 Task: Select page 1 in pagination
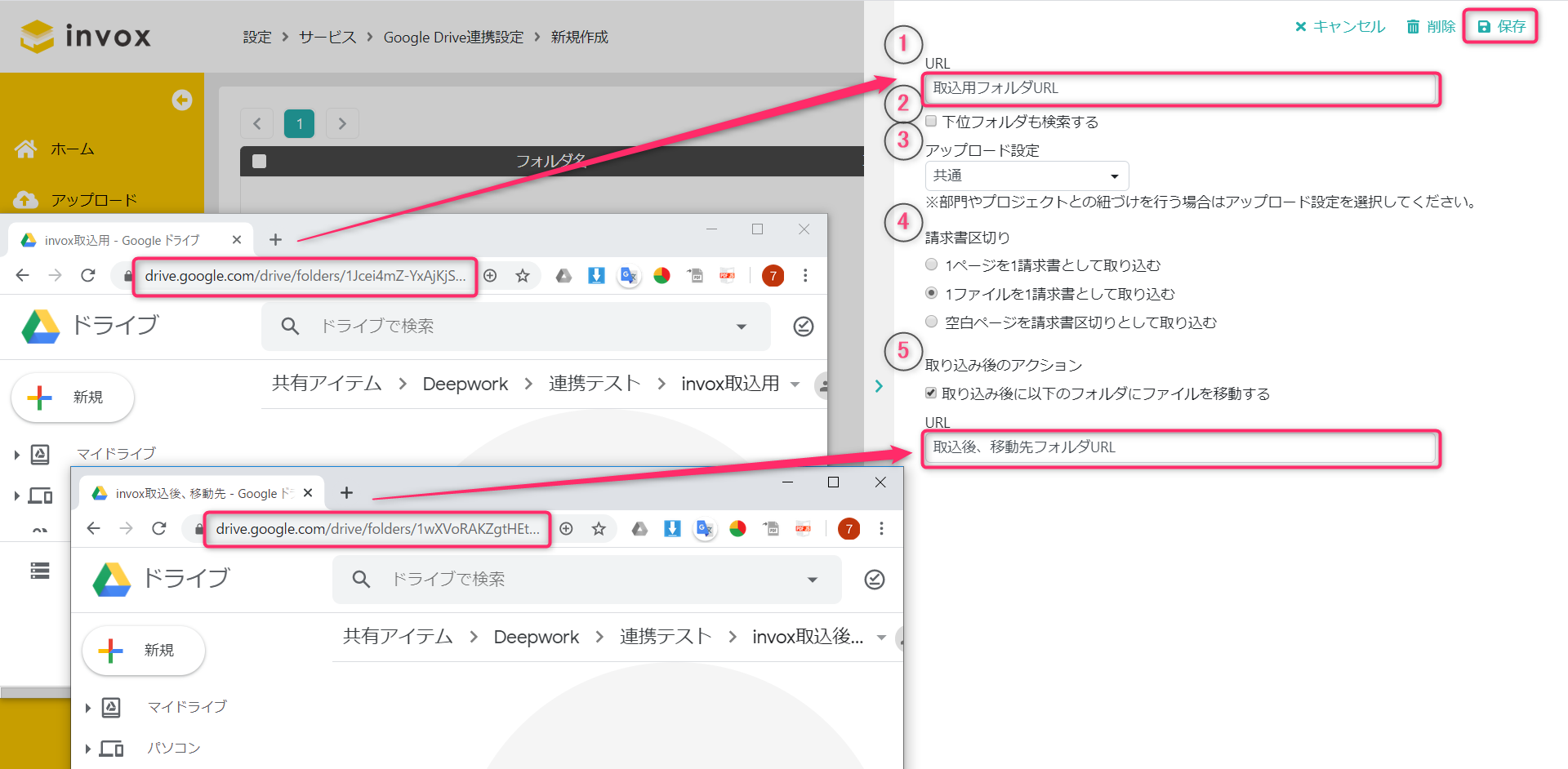click(x=300, y=123)
